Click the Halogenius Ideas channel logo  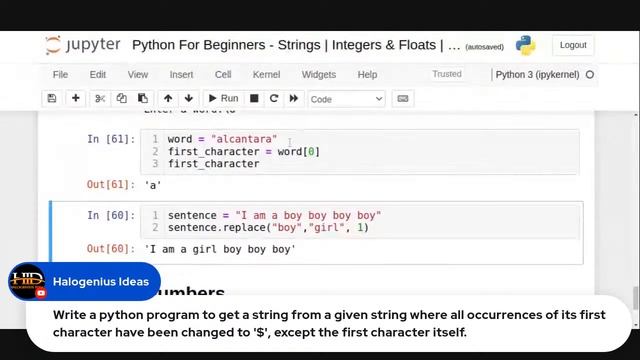pos(27,282)
